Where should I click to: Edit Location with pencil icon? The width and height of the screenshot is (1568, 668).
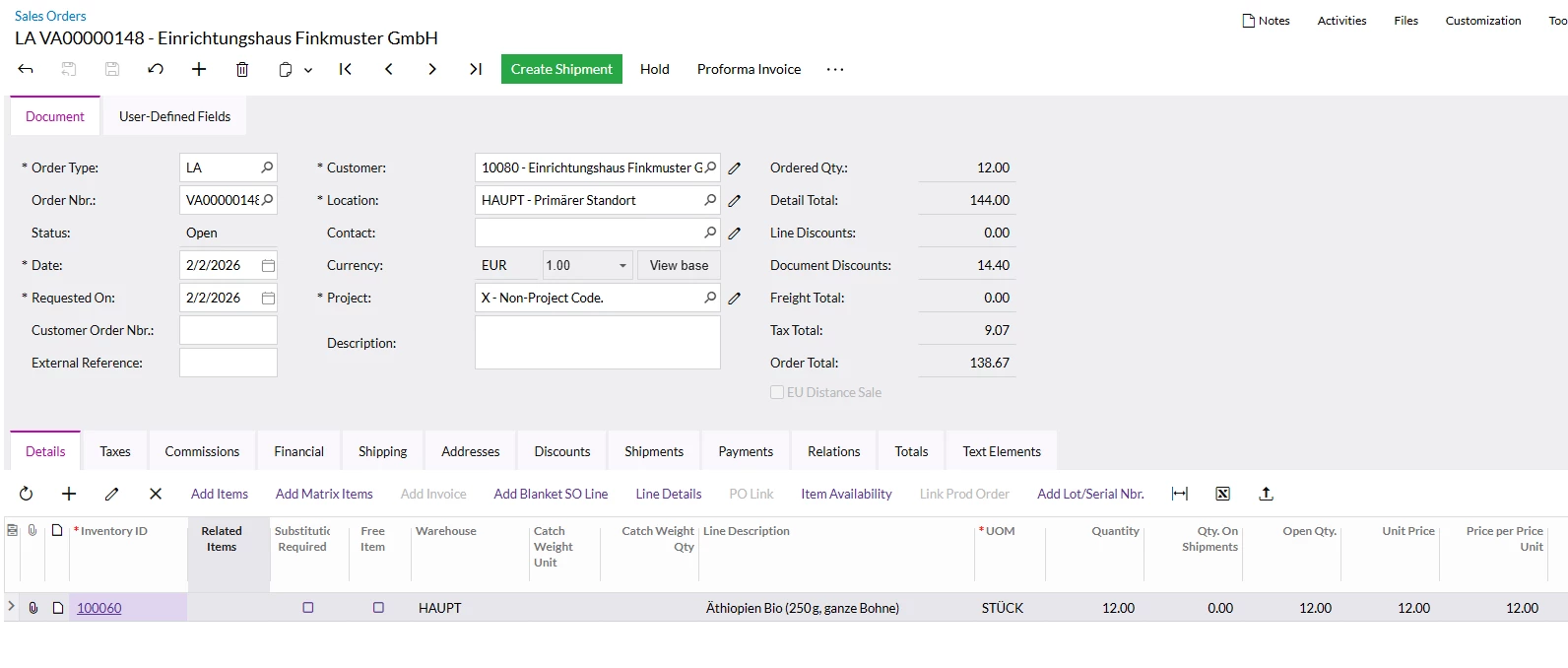click(735, 201)
